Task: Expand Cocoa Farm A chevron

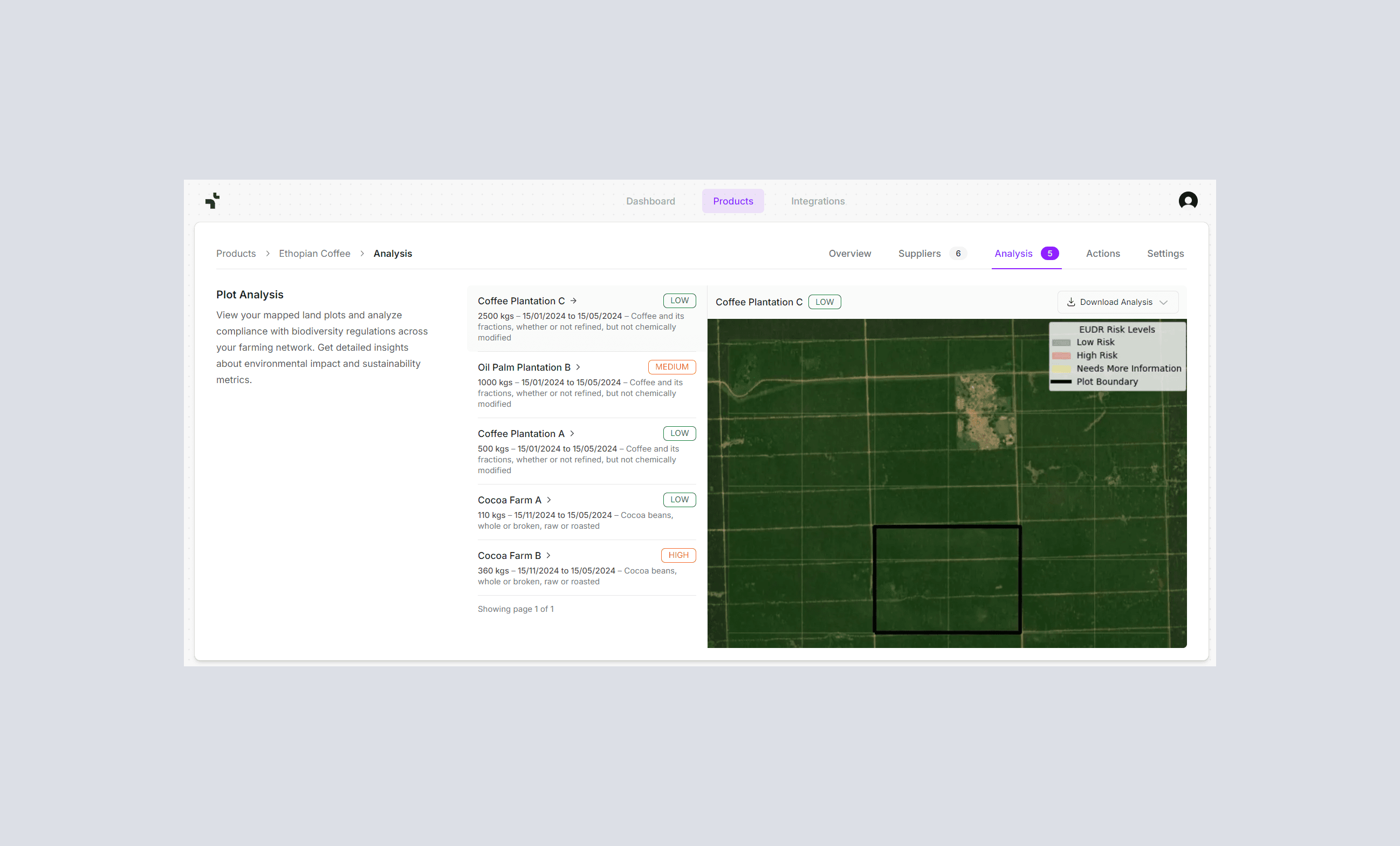Action: click(549, 500)
